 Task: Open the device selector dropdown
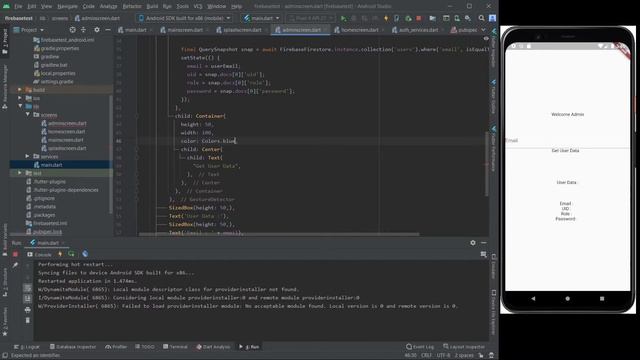[184, 18]
